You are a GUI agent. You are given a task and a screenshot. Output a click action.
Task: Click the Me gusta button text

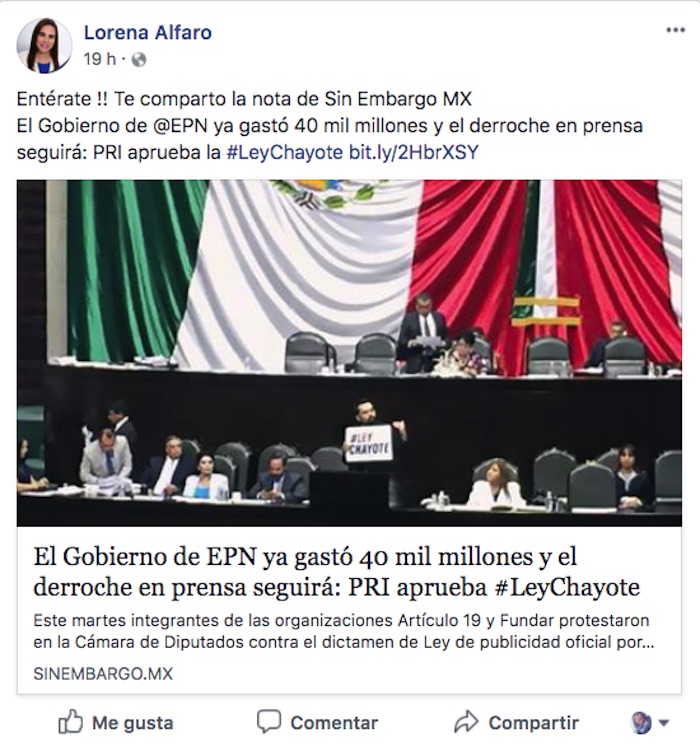[133, 723]
